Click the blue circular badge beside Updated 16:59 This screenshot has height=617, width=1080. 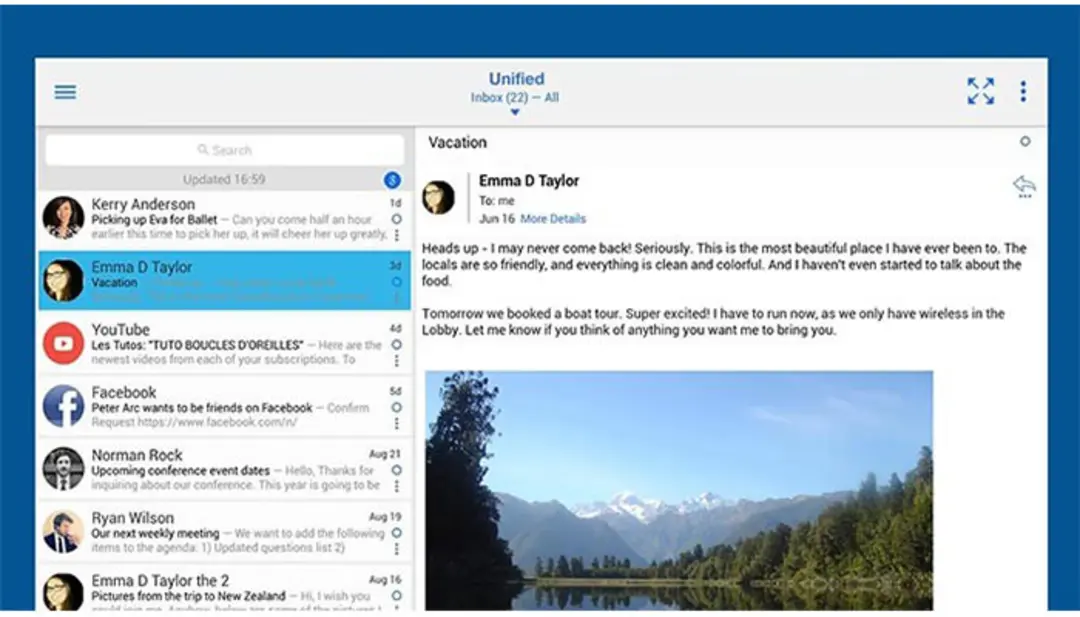pyautogui.click(x=392, y=180)
